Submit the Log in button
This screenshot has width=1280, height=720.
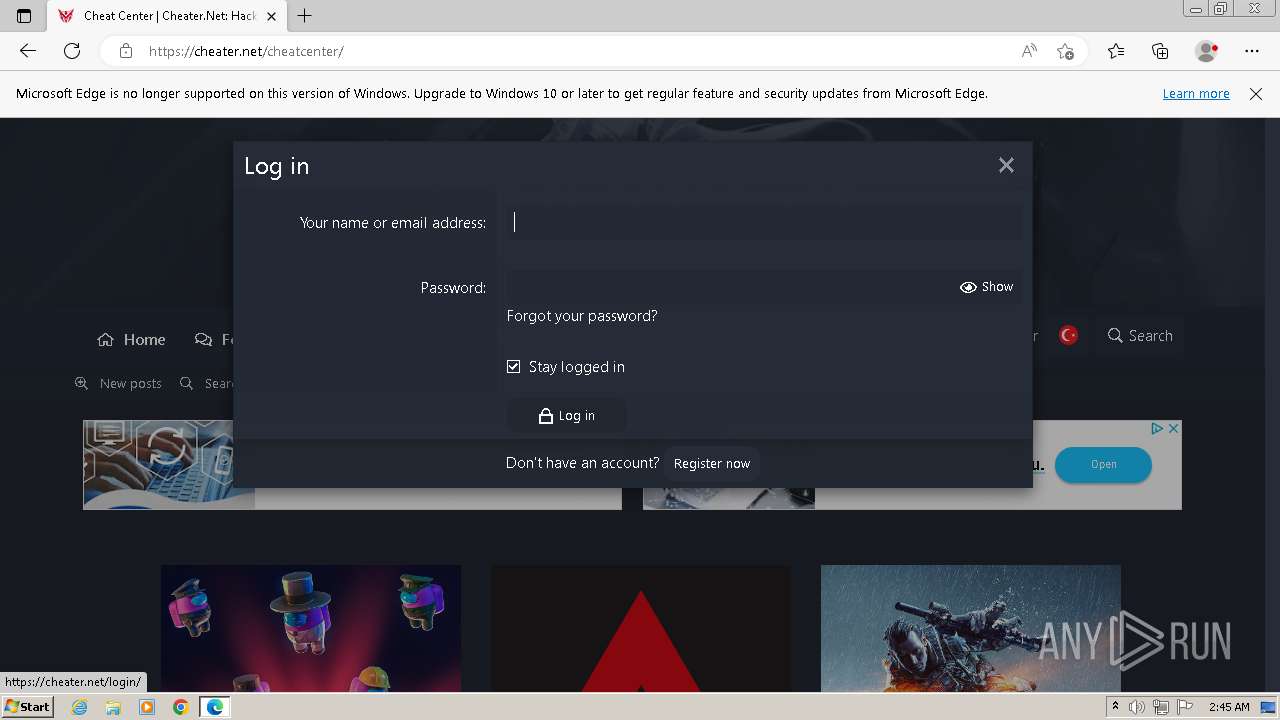click(566, 416)
